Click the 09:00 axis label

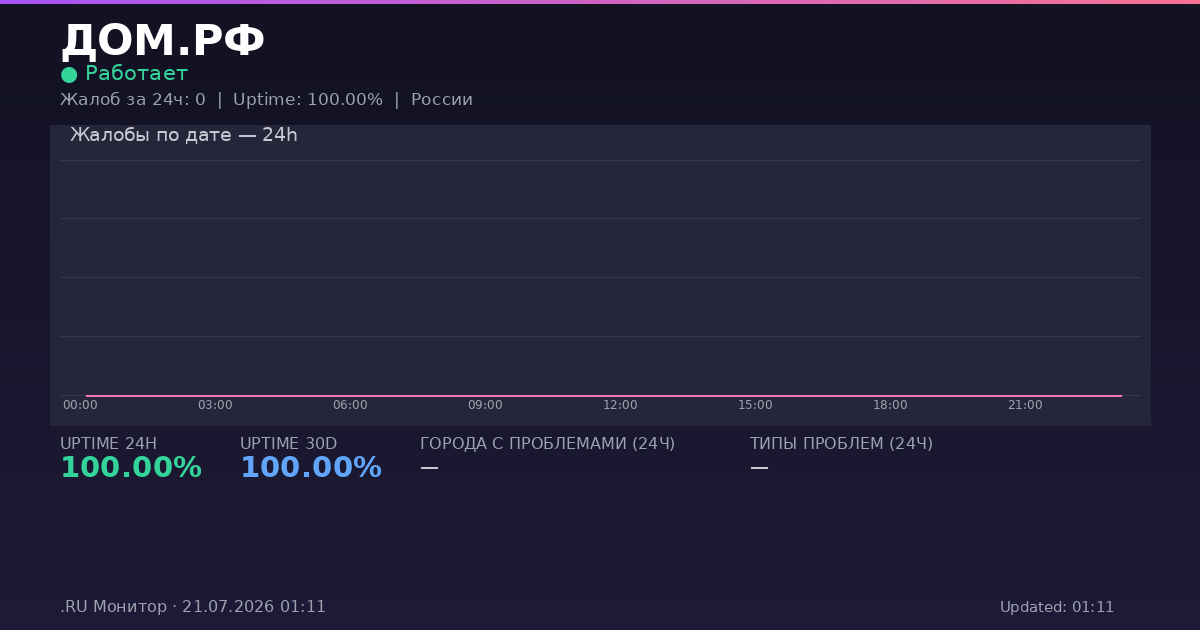[485, 405]
